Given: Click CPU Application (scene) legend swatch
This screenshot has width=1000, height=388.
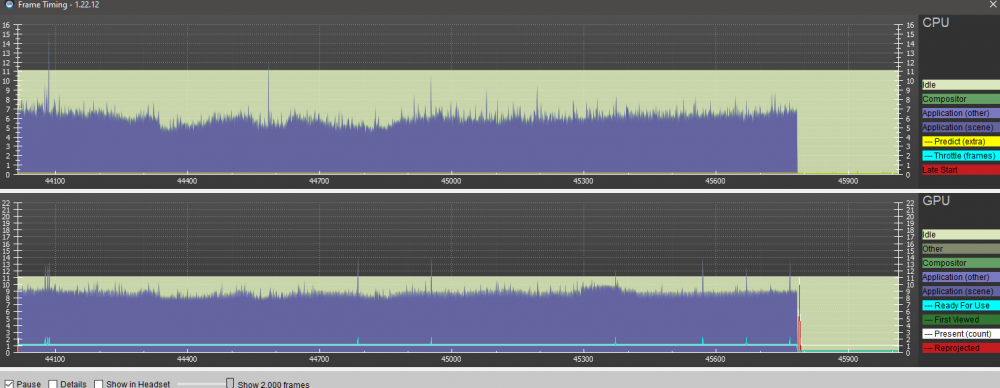Looking at the screenshot, I should tap(960, 127).
